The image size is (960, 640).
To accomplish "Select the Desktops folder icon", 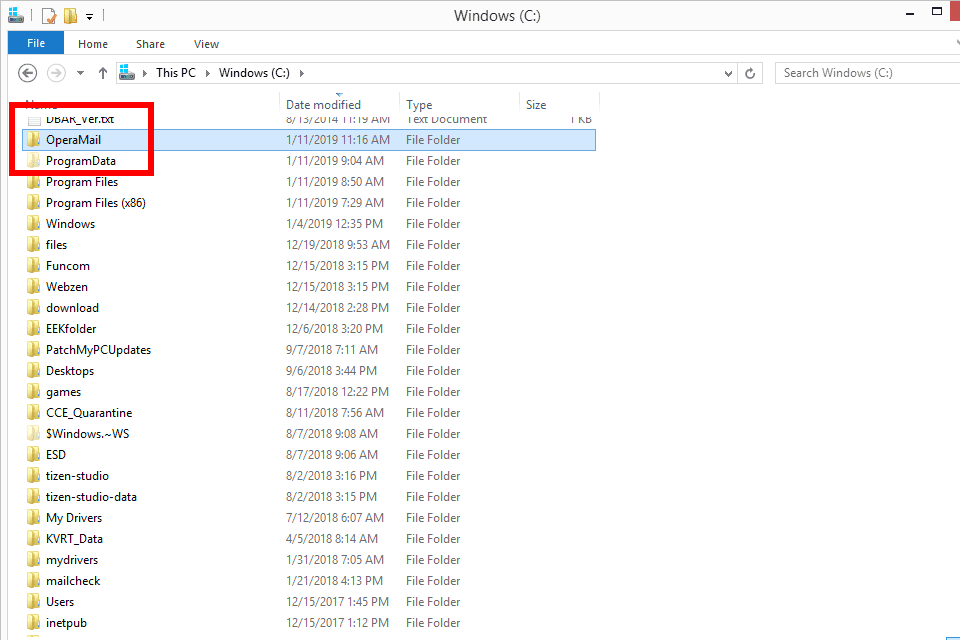I will click(34, 371).
